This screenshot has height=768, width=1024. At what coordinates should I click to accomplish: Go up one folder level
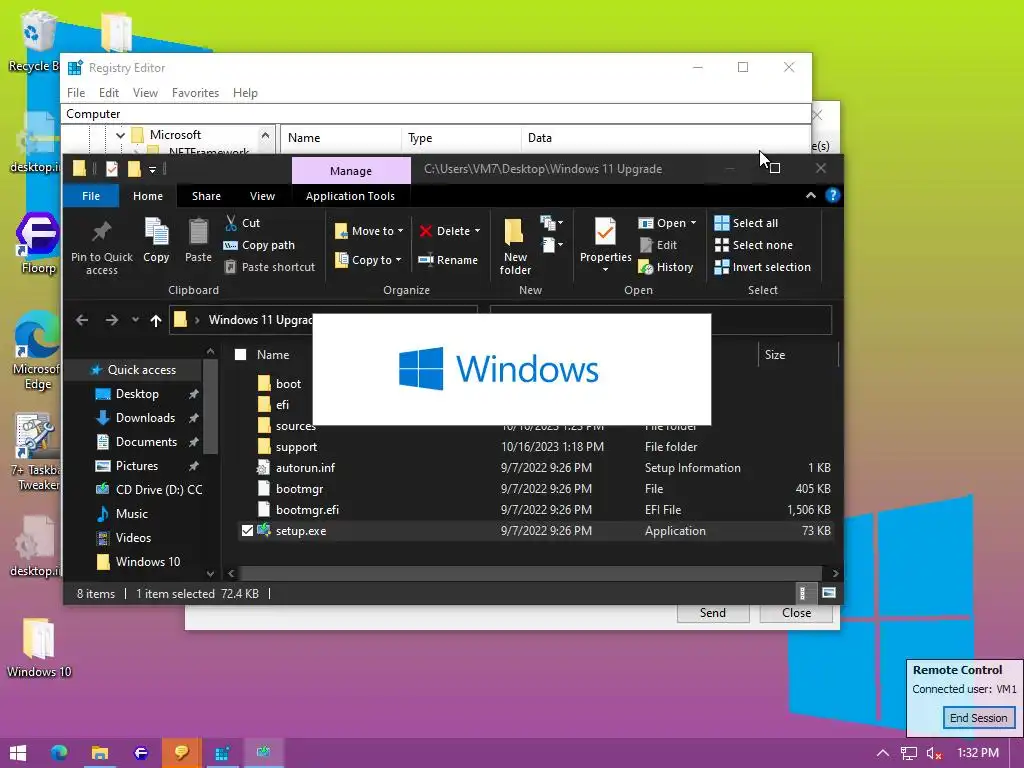155,320
